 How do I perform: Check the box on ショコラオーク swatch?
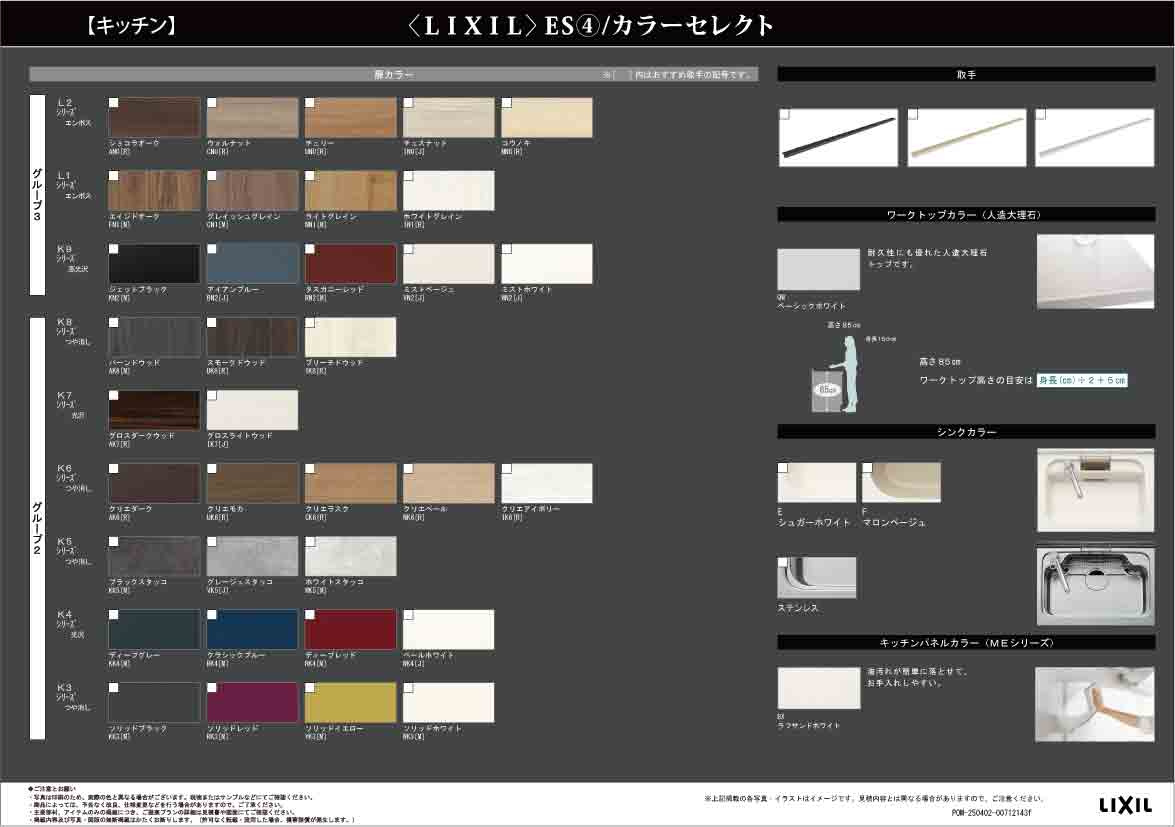point(113,101)
